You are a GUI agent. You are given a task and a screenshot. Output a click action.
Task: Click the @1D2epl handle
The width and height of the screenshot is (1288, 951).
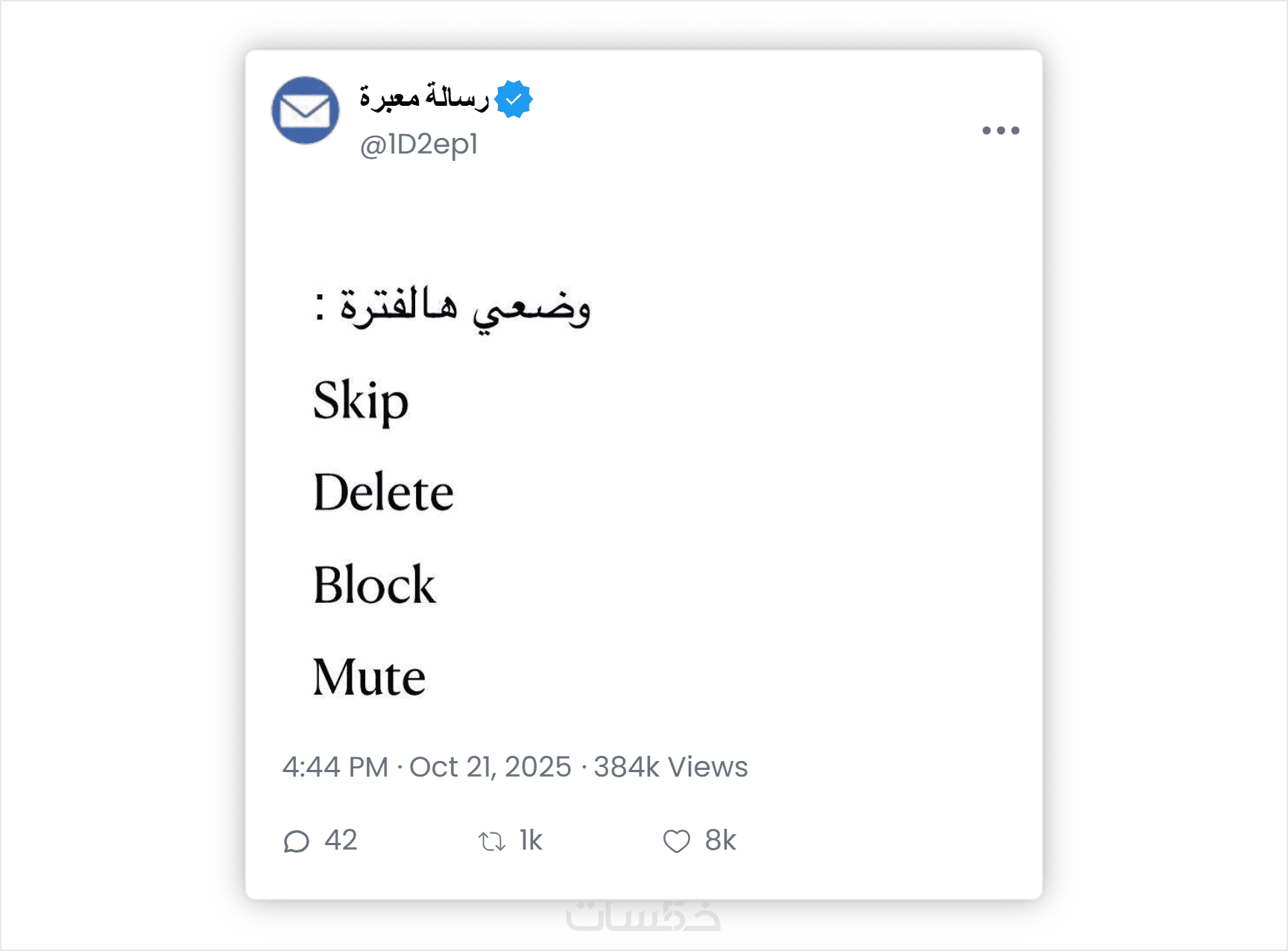pyautogui.click(x=418, y=144)
